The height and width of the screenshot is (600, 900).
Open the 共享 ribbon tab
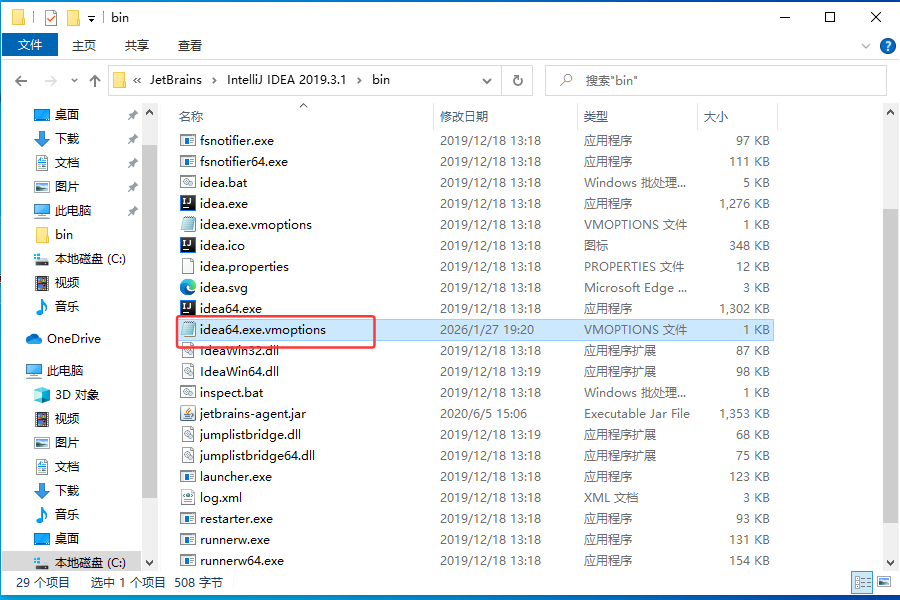pyautogui.click(x=137, y=46)
